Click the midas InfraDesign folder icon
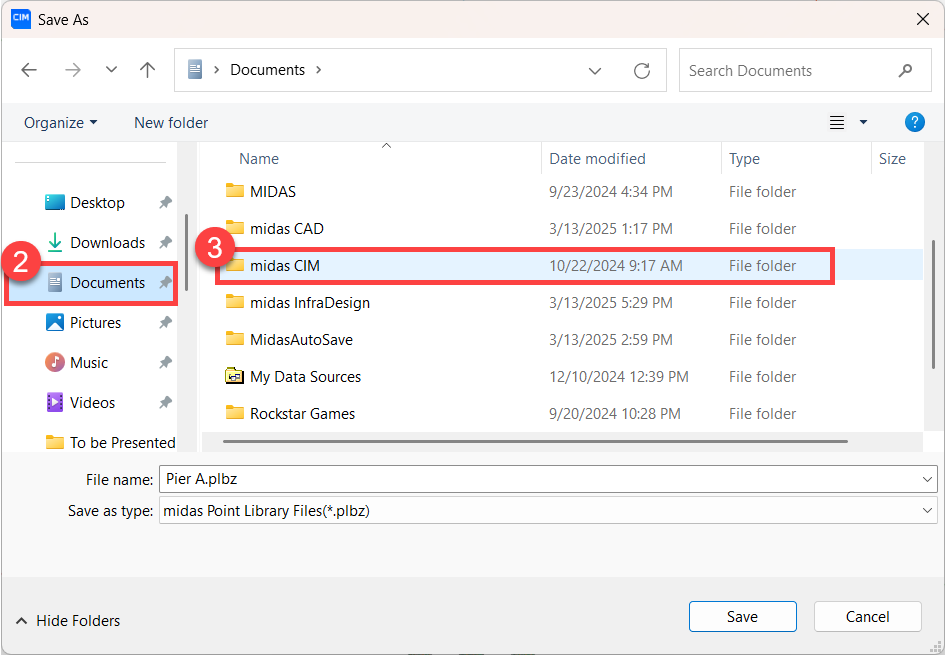 (234, 302)
